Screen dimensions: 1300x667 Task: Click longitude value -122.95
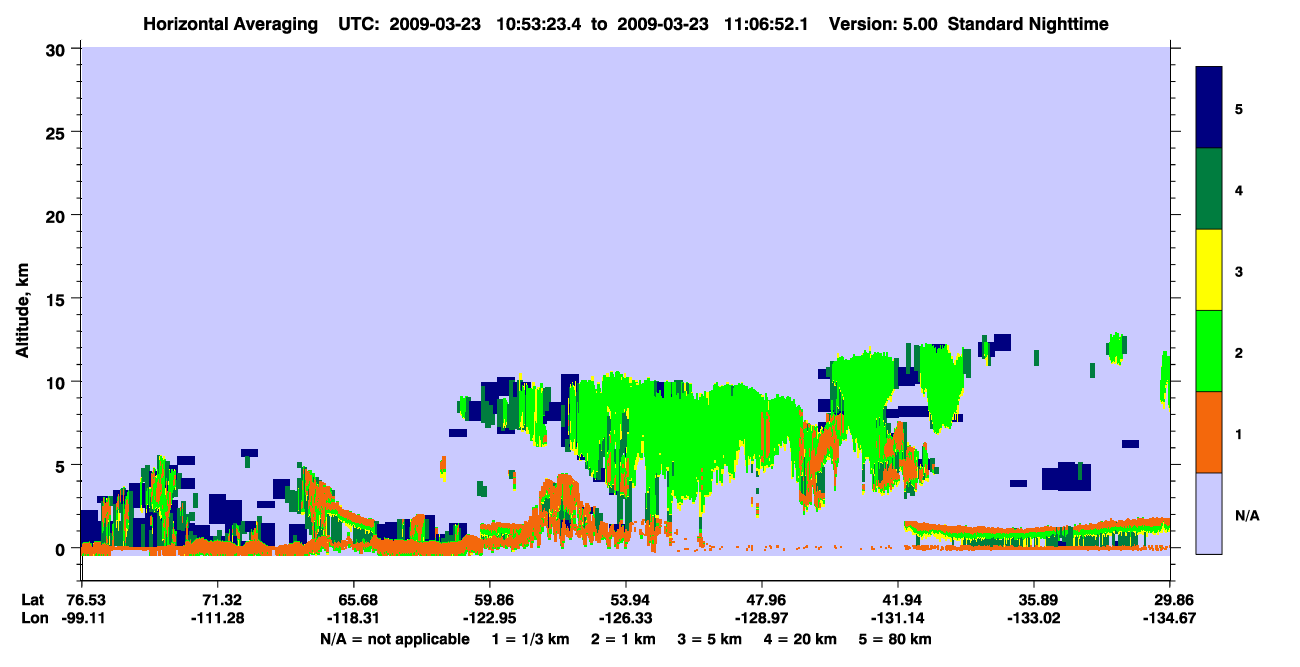click(x=489, y=618)
